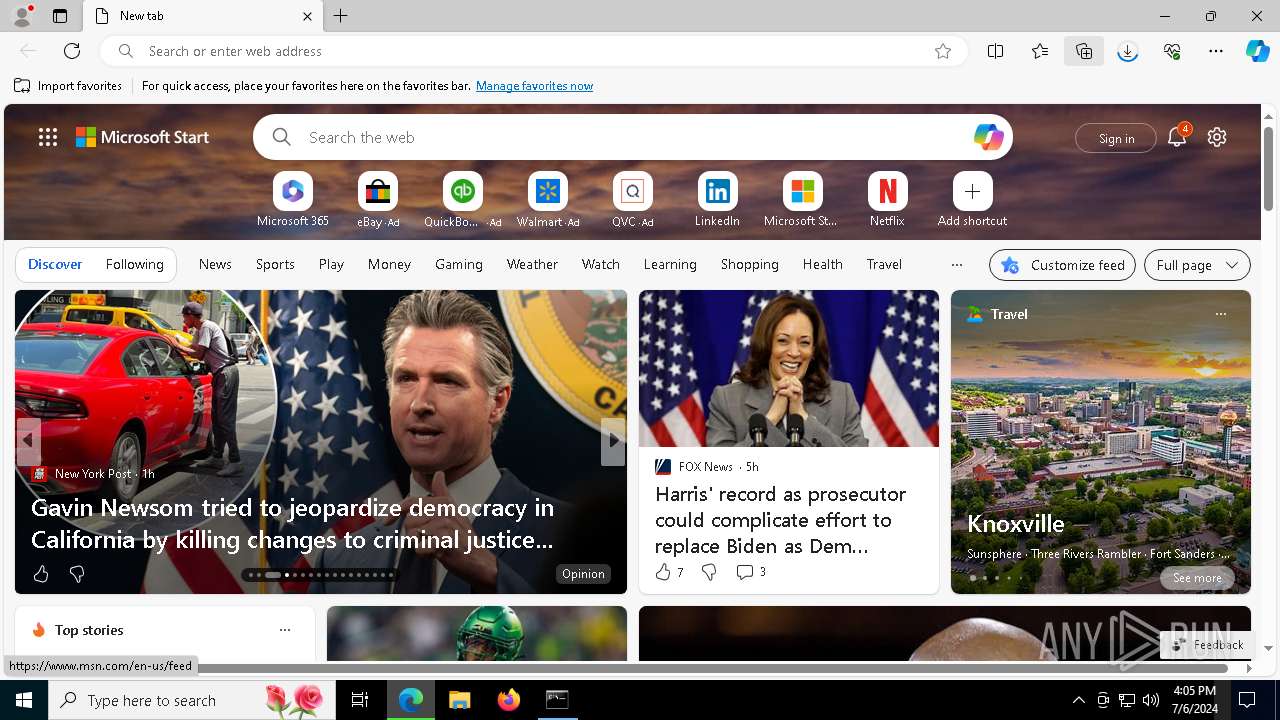Expand more feed categories ellipsis

point(956,265)
